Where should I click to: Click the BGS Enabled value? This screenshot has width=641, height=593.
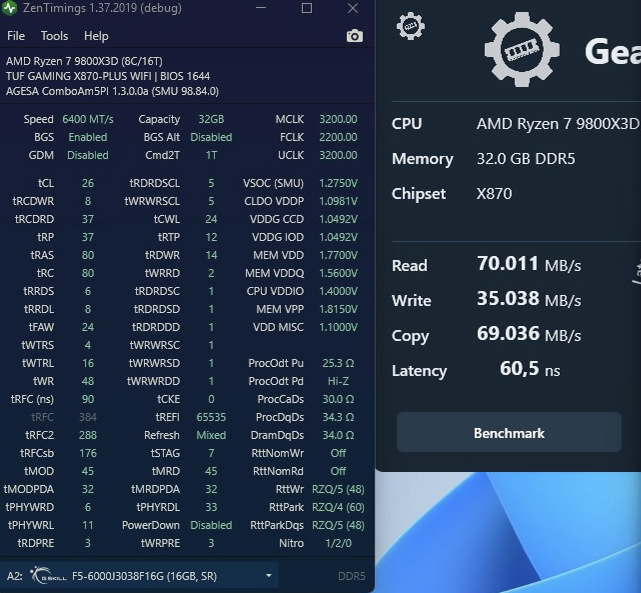pyautogui.click(x=88, y=137)
